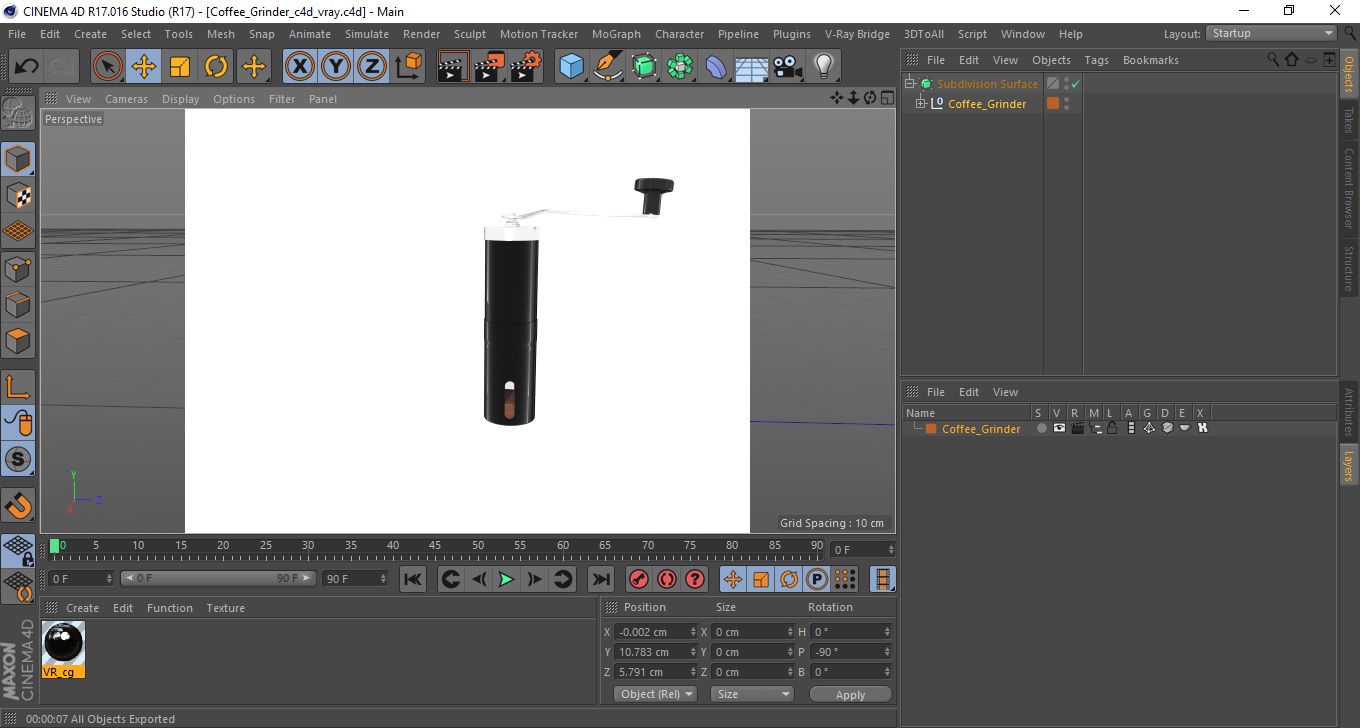Activate the Rotate tool
The height and width of the screenshot is (728, 1360).
pos(216,67)
